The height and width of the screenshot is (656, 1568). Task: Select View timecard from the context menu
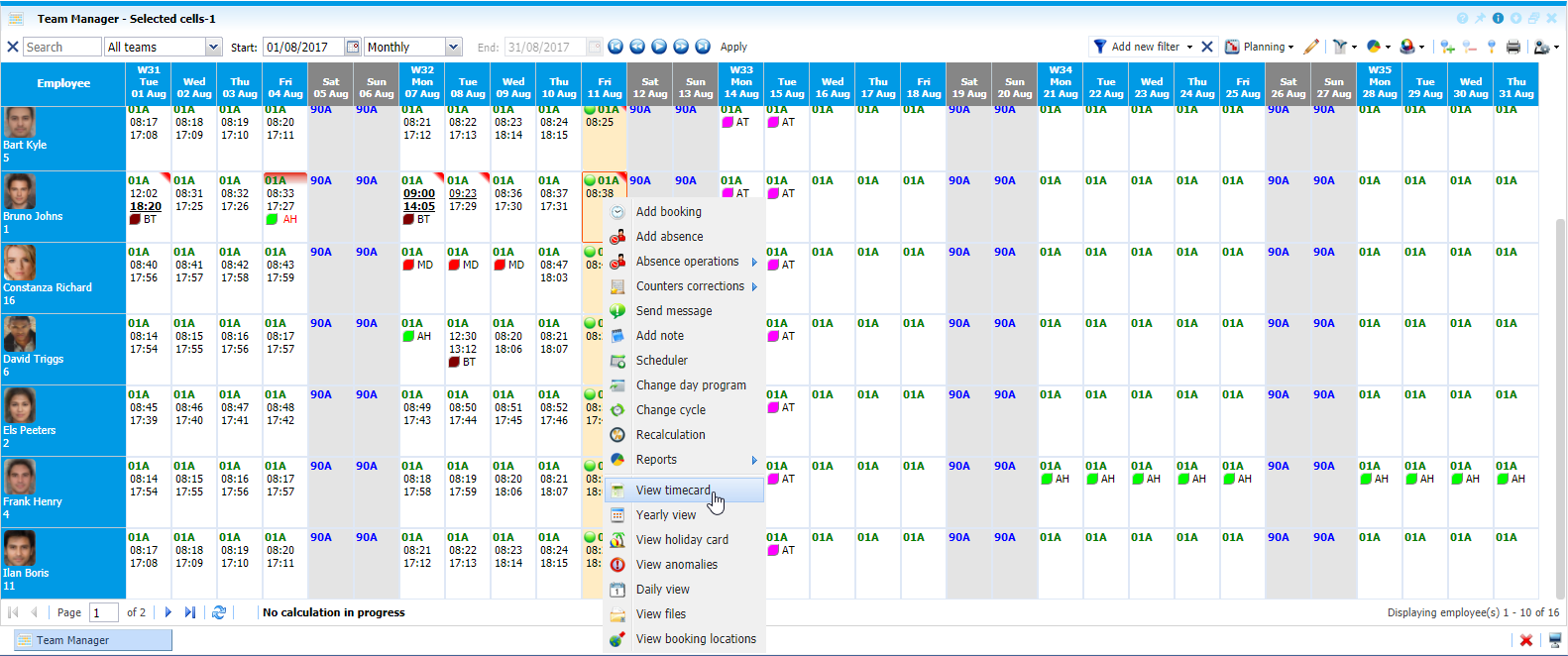[673, 491]
